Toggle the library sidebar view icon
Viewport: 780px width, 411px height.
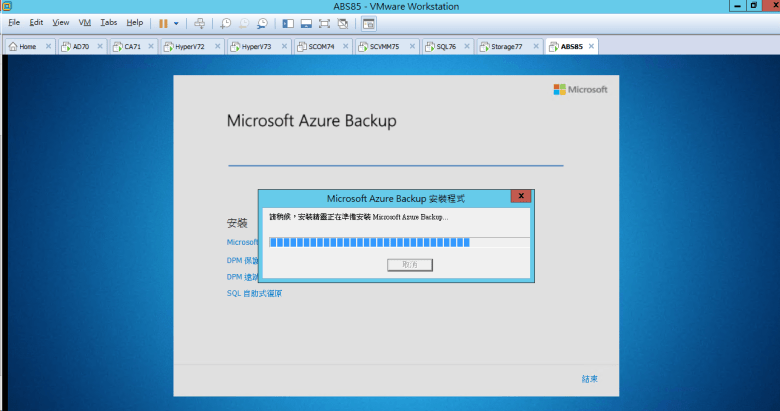click(x=288, y=22)
